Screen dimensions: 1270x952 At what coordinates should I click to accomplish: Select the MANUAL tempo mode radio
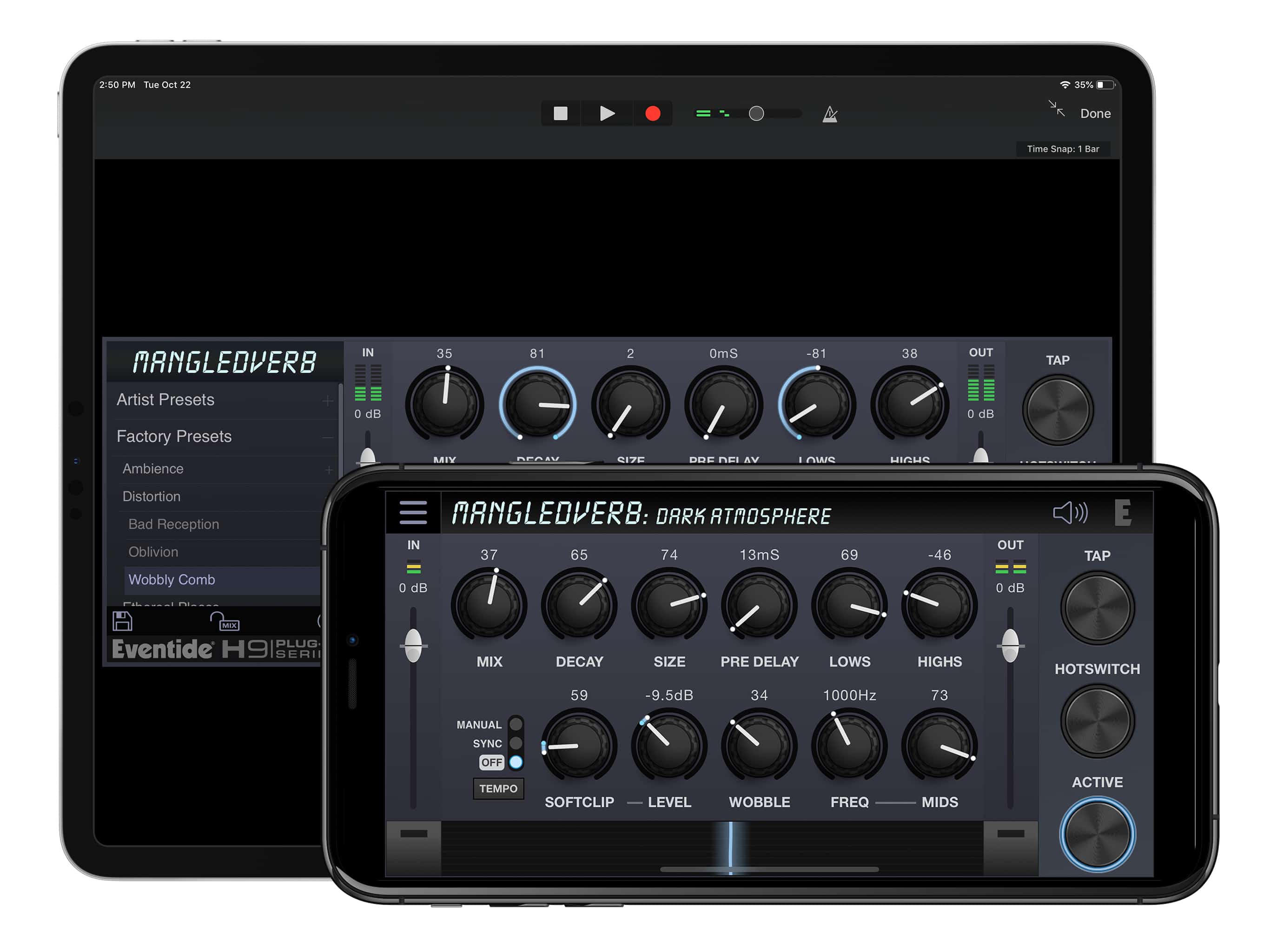point(516,724)
